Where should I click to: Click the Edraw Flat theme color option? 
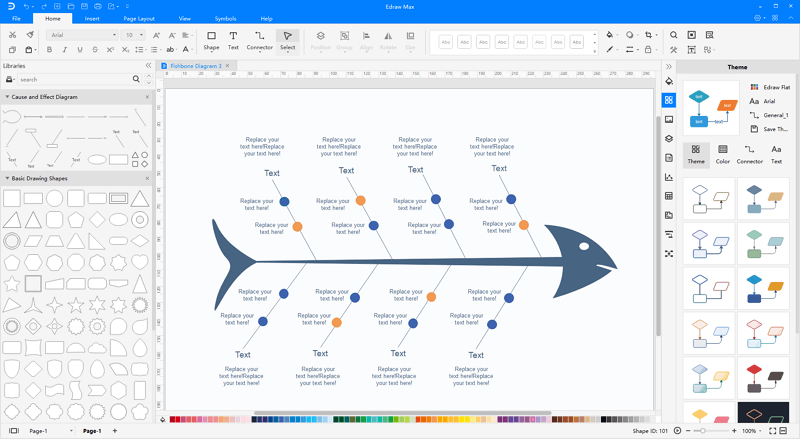tap(770, 87)
